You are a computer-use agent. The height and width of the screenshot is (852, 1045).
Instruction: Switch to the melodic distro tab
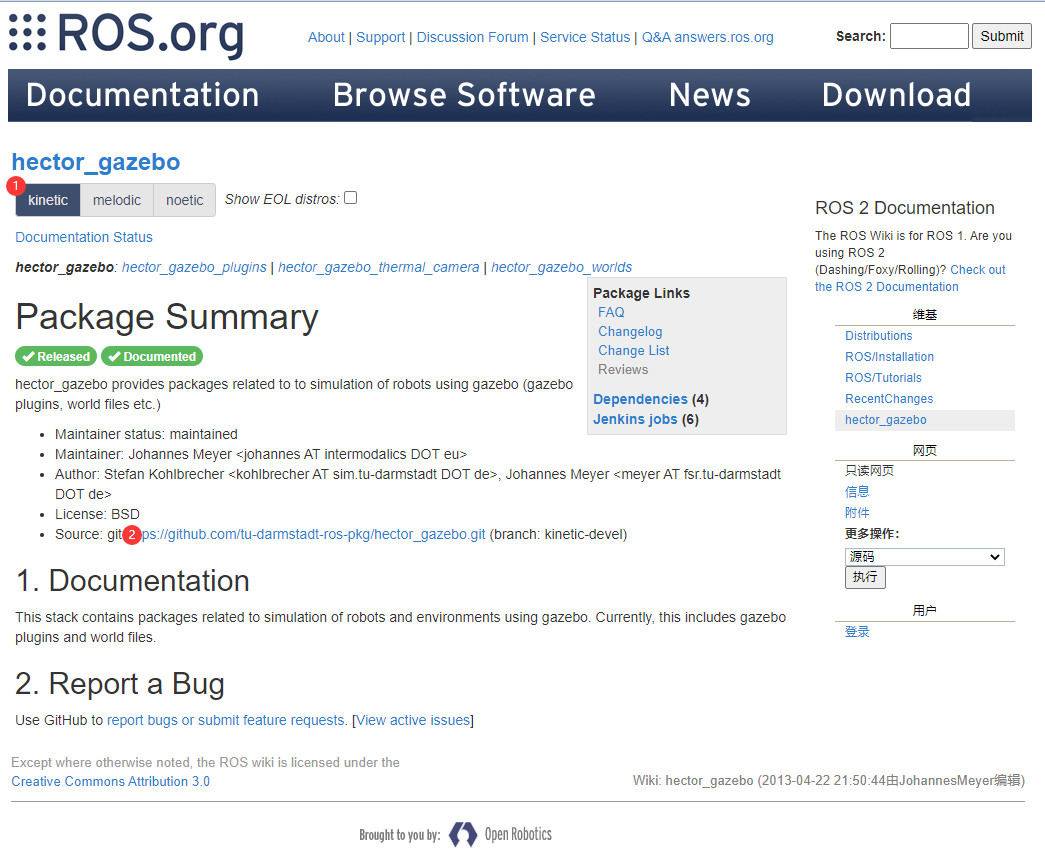[117, 200]
